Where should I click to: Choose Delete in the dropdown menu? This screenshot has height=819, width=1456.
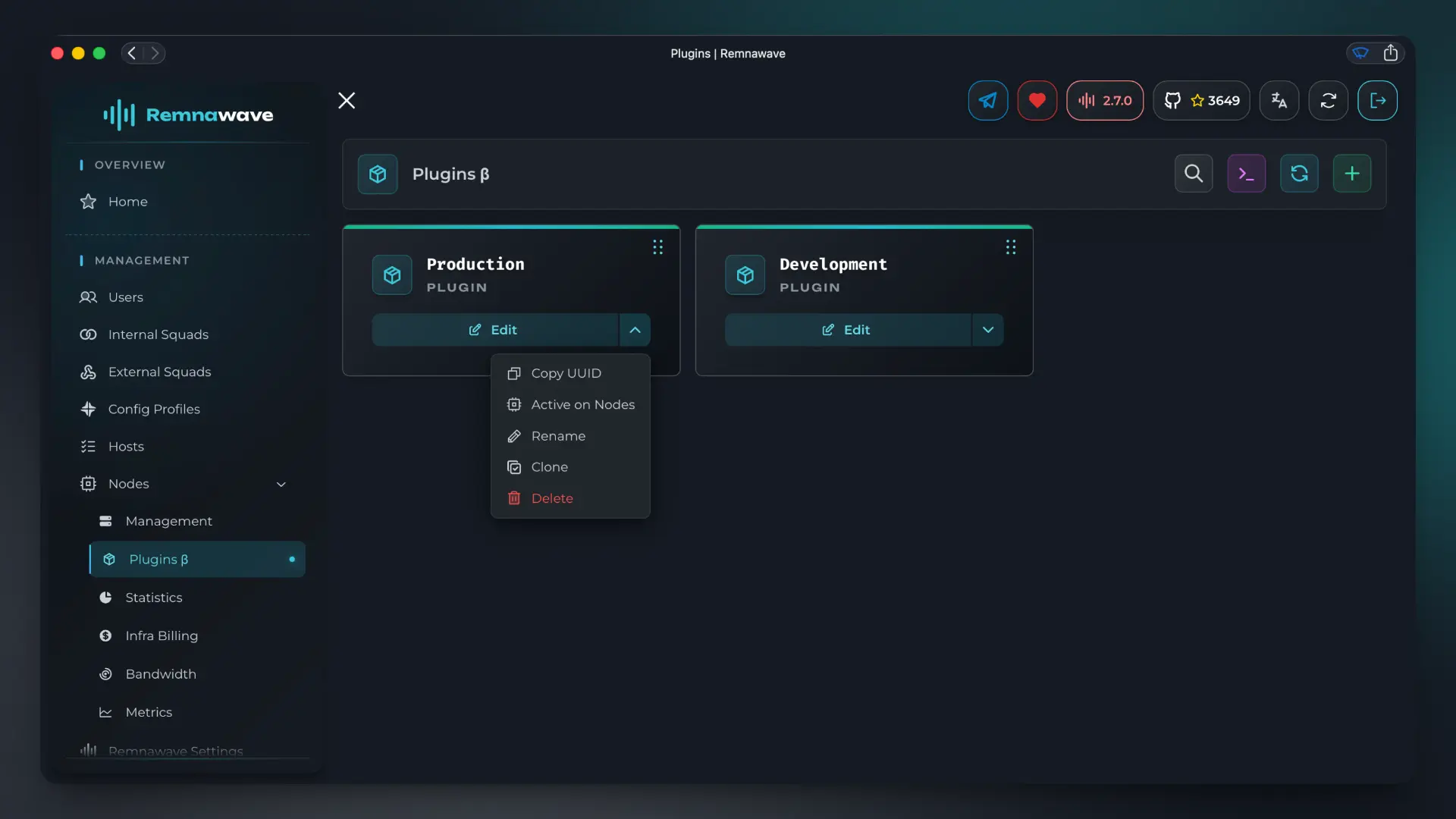click(x=552, y=498)
